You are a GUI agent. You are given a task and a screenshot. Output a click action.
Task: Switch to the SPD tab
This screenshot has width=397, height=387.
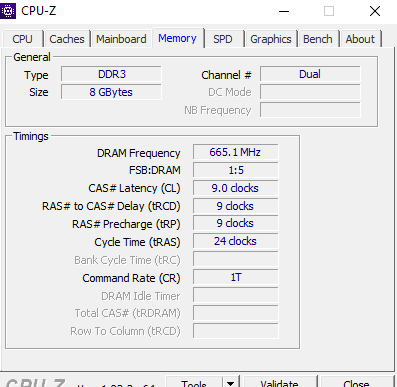(x=223, y=39)
